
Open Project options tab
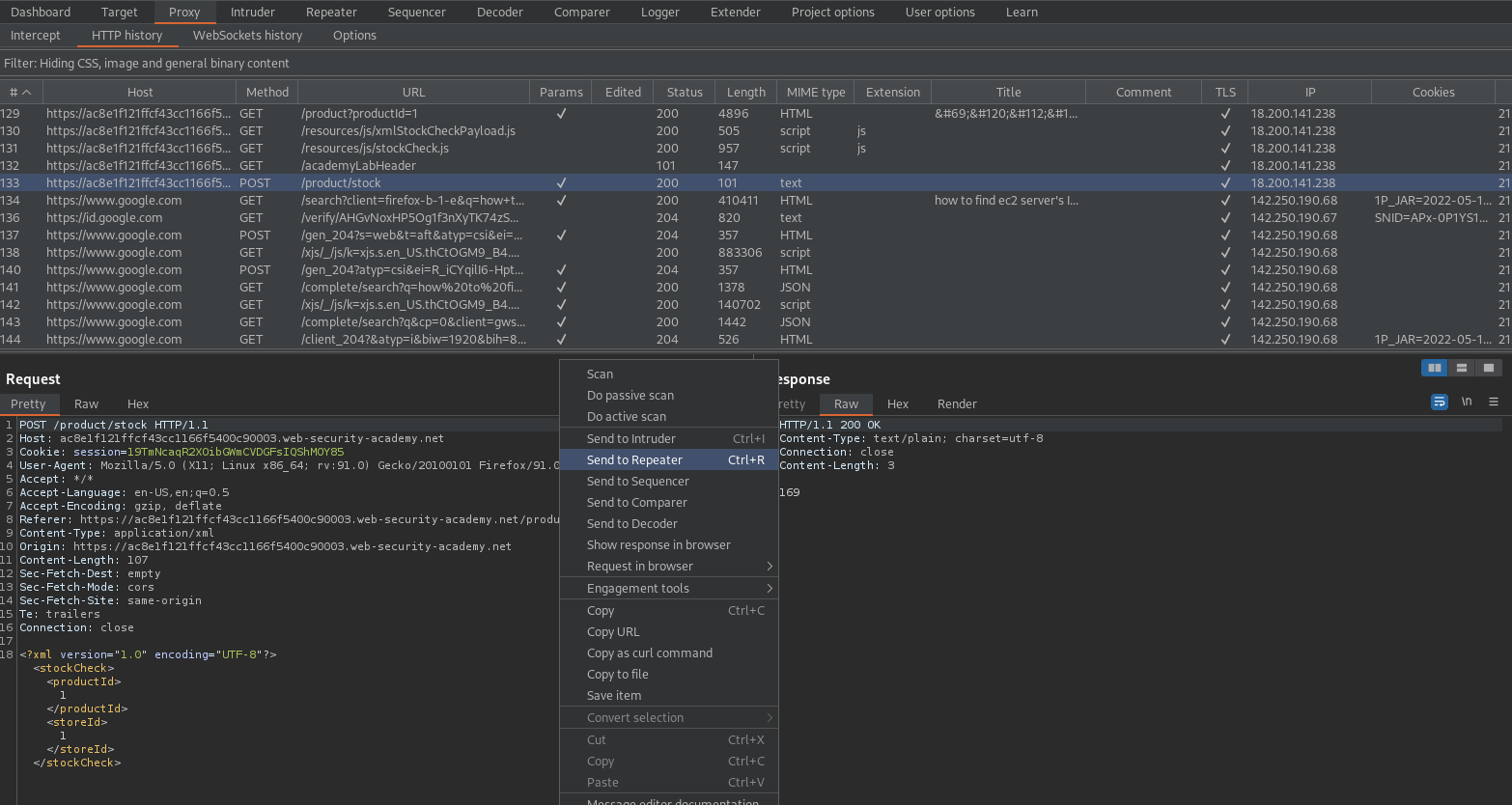pyautogui.click(x=833, y=12)
